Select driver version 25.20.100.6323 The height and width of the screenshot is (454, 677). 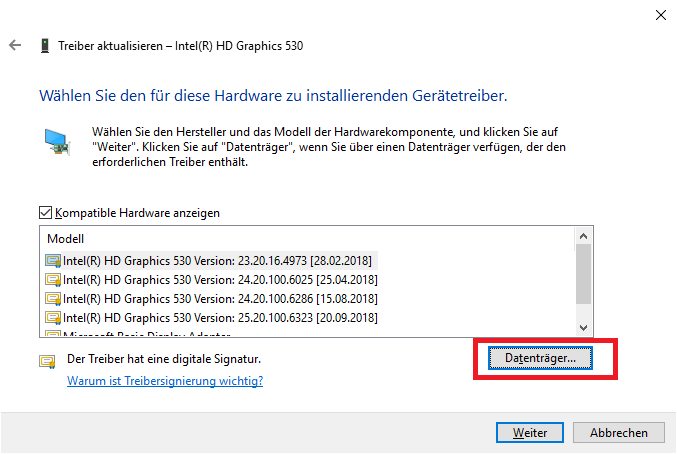click(x=220, y=318)
